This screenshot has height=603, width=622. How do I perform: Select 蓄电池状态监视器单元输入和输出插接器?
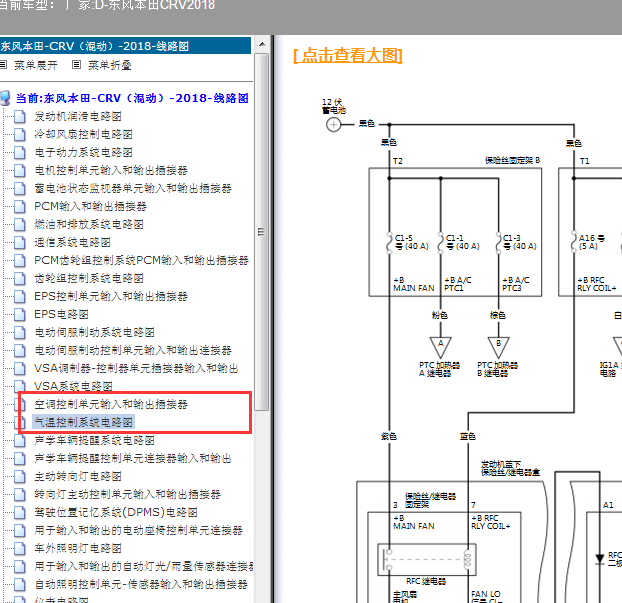tap(133, 188)
